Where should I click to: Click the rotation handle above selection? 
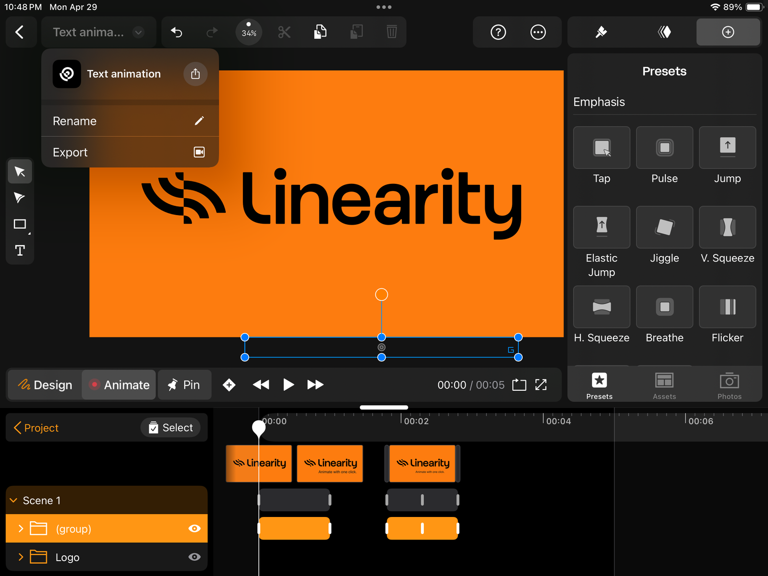point(382,294)
